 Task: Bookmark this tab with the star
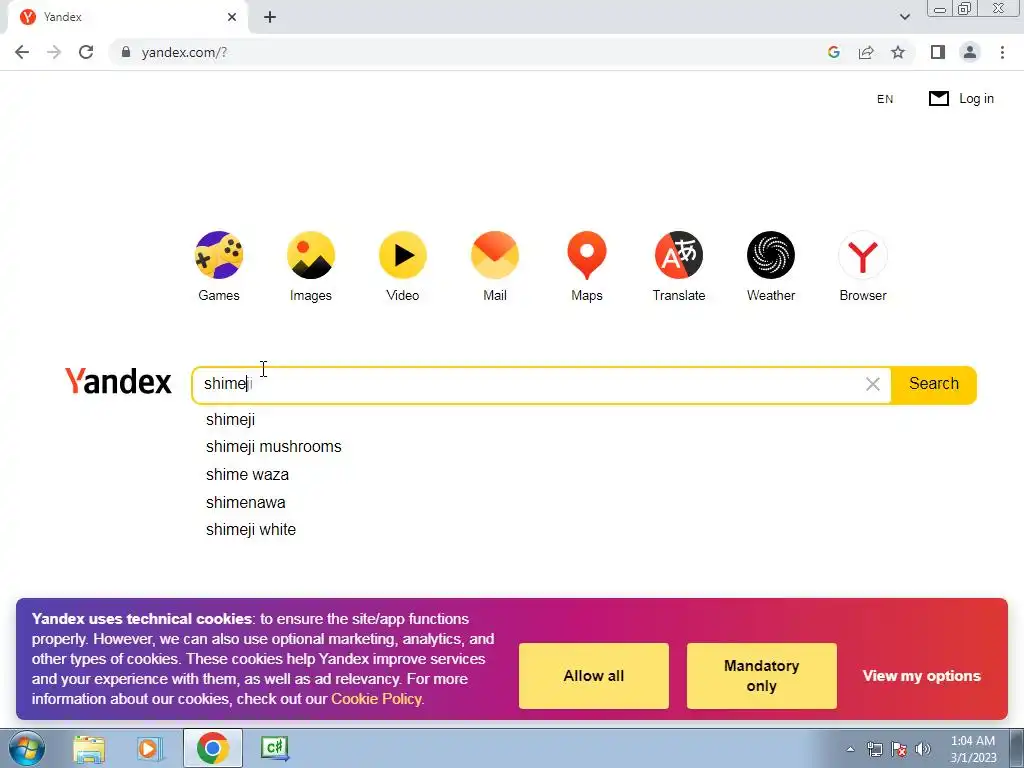click(898, 52)
